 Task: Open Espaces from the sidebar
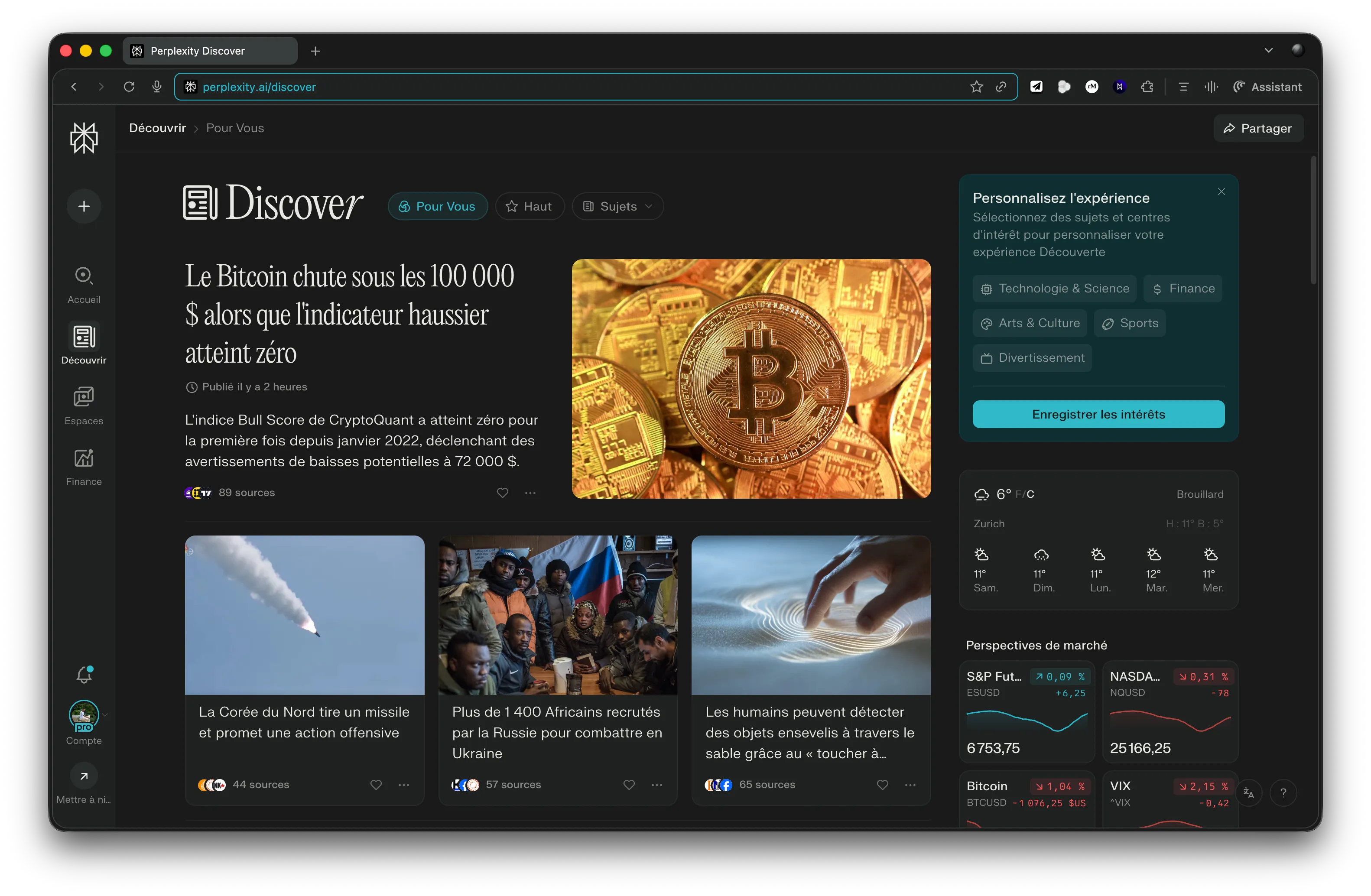tap(84, 405)
